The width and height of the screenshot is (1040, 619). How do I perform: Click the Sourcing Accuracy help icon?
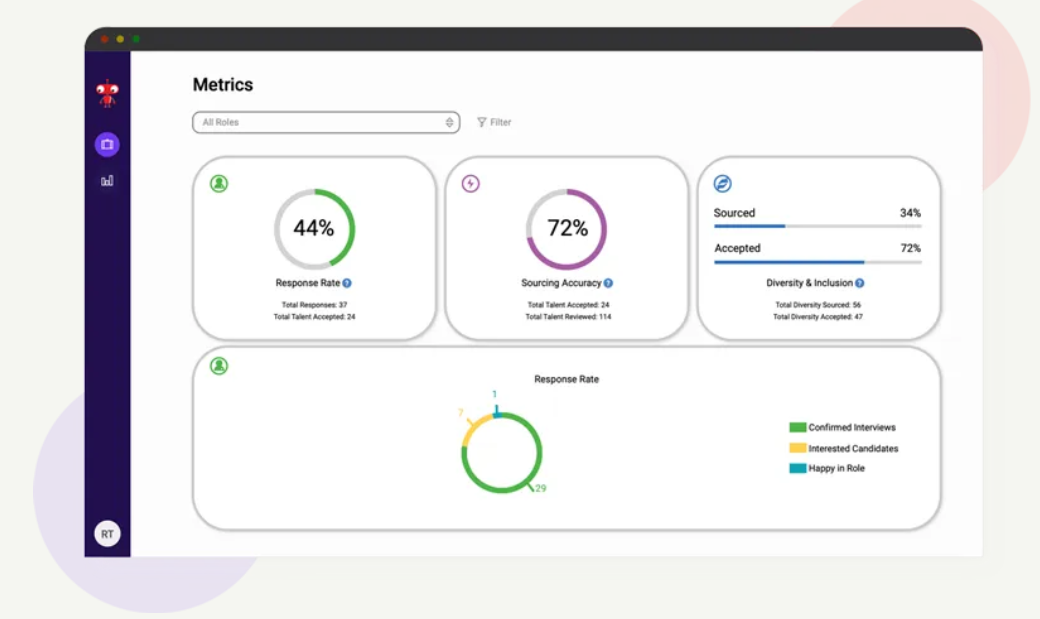coord(608,283)
